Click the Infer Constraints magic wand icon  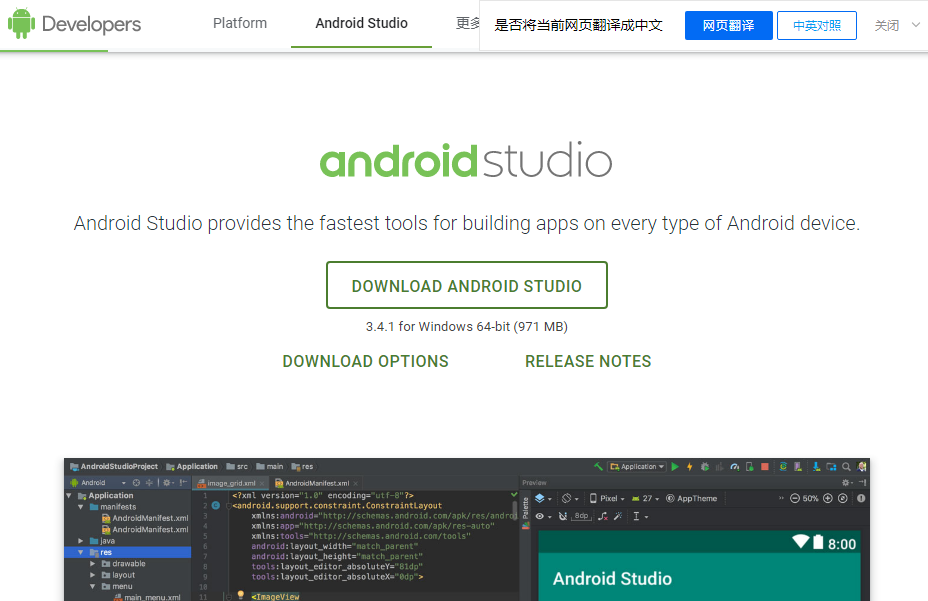click(x=618, y=516)
